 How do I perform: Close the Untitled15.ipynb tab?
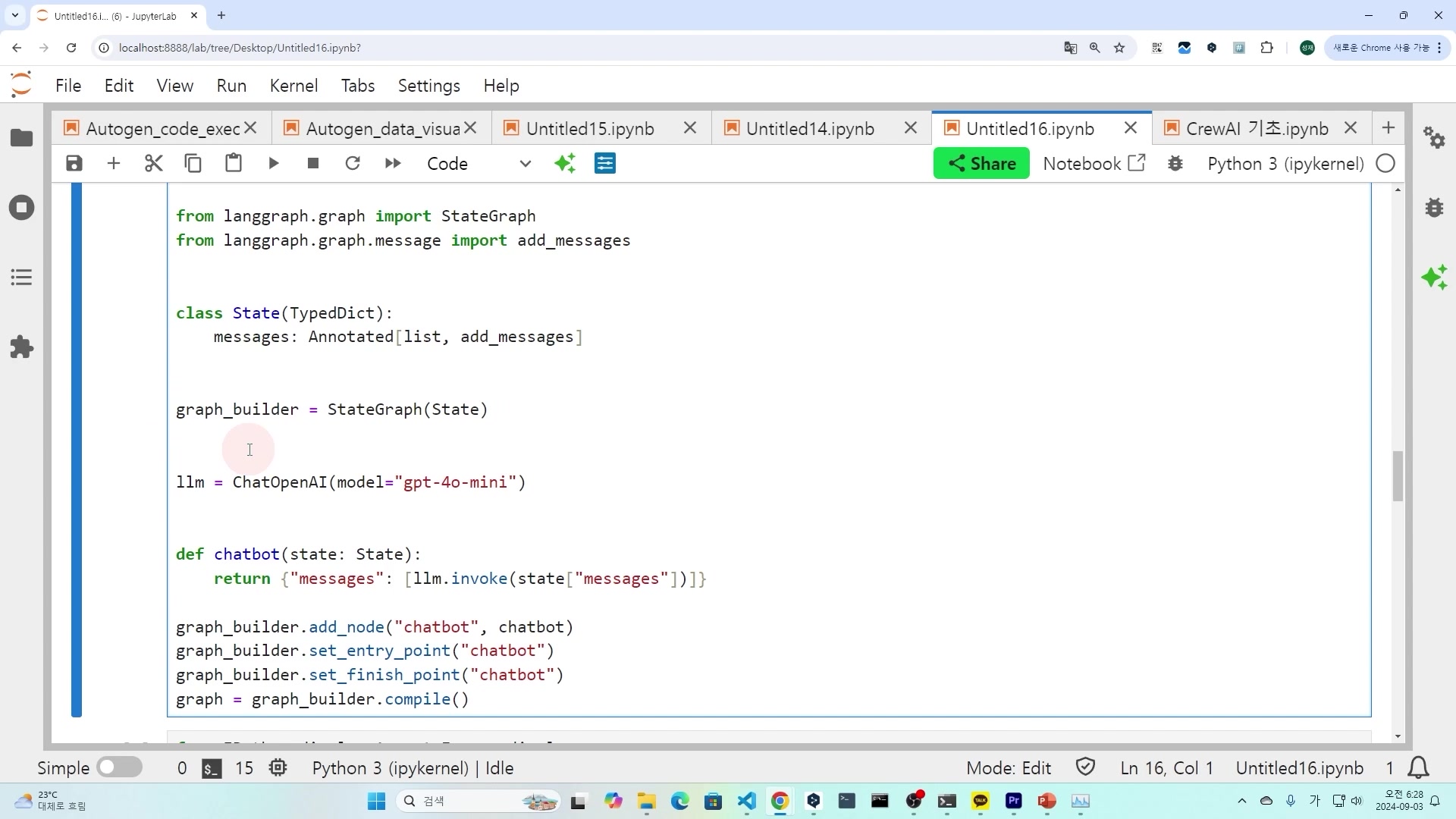690,128
